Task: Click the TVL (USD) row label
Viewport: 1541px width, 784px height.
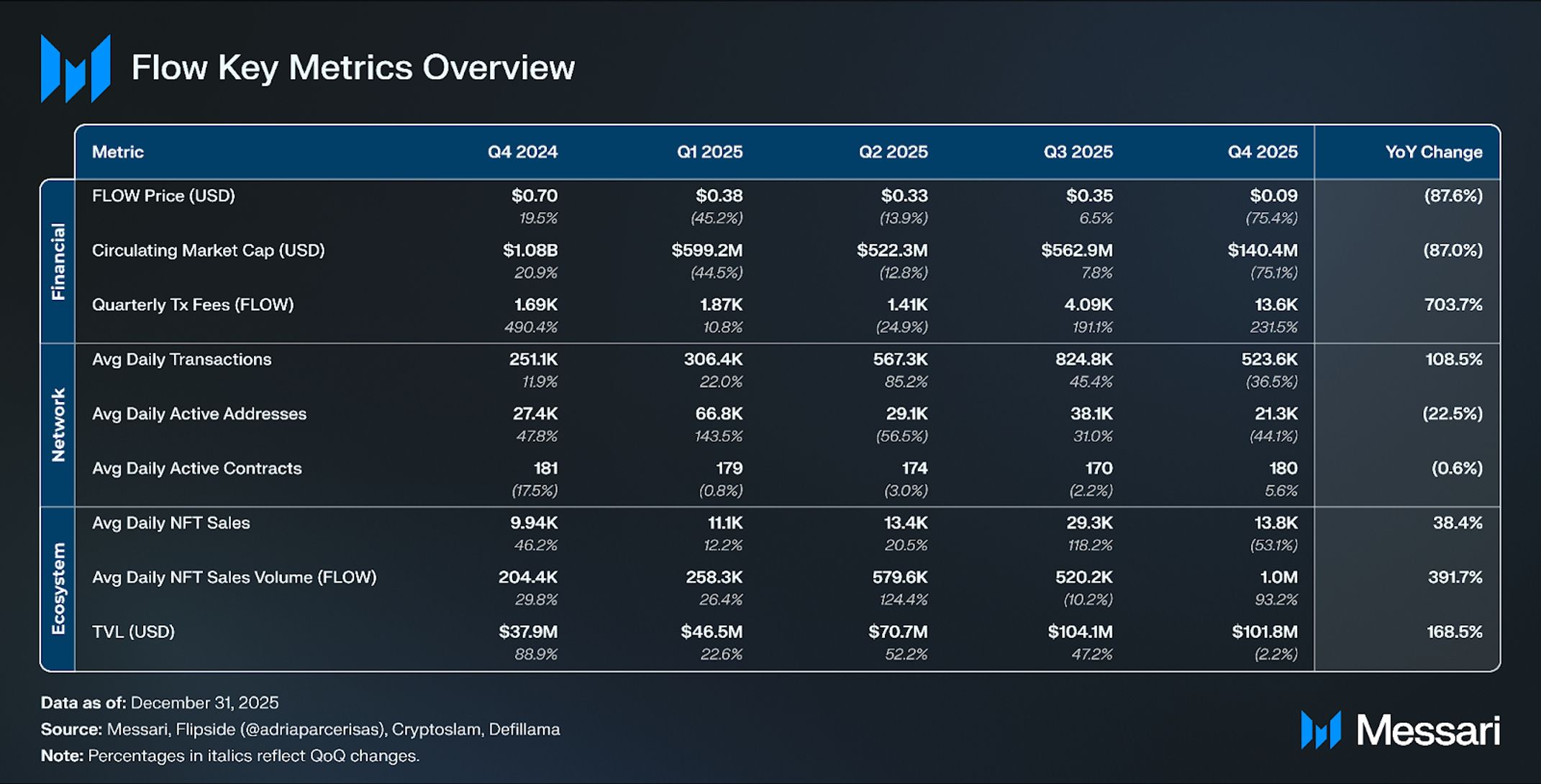Action: [133, 632]
